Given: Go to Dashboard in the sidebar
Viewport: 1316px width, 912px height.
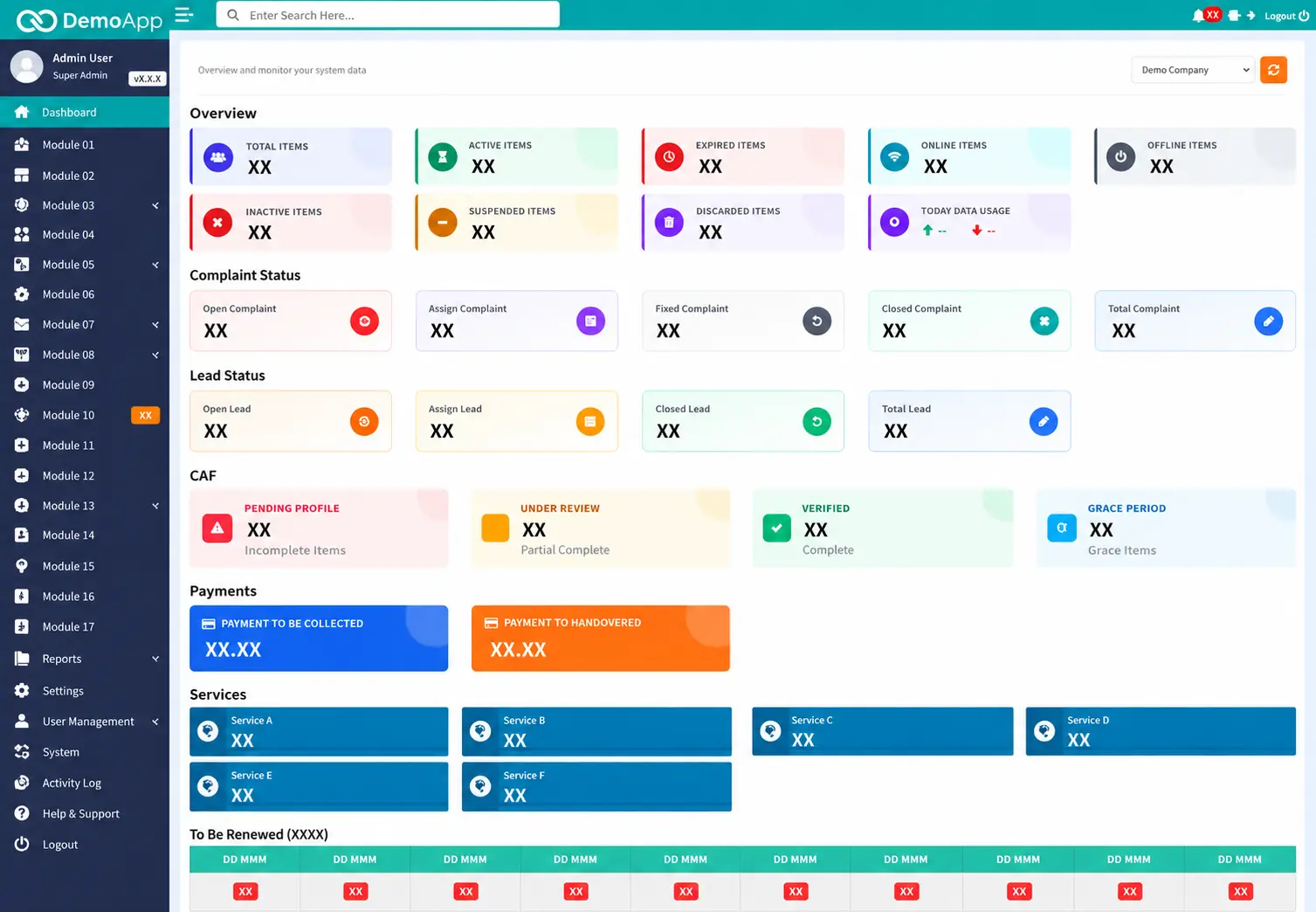Looking at the screenshot, I should coord(85,112).
